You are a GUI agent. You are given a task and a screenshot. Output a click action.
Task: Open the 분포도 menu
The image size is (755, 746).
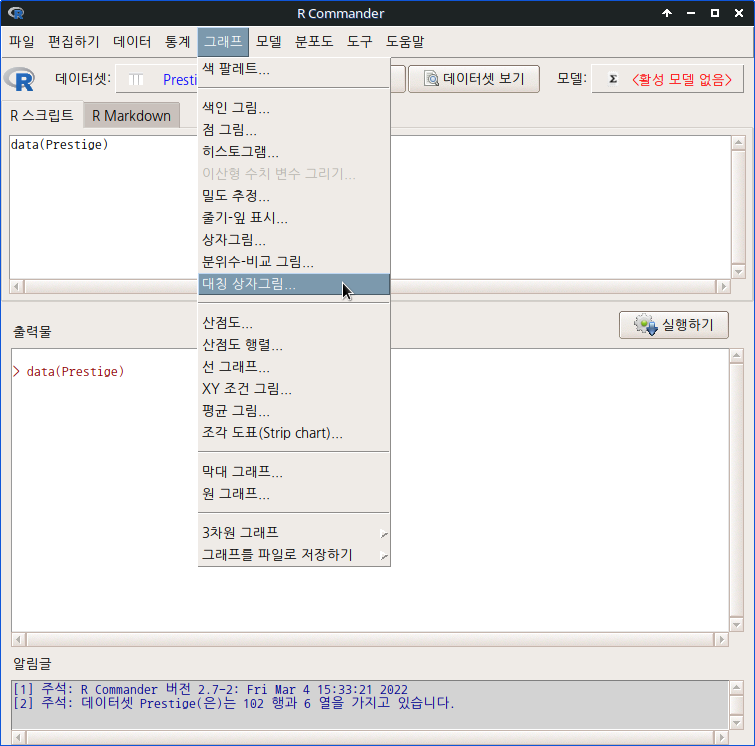[314, 41]
